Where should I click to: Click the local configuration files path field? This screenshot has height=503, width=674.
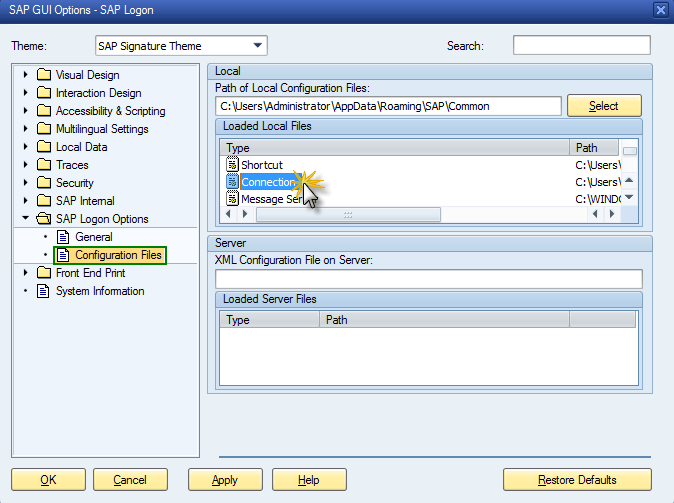click(388, 106)
